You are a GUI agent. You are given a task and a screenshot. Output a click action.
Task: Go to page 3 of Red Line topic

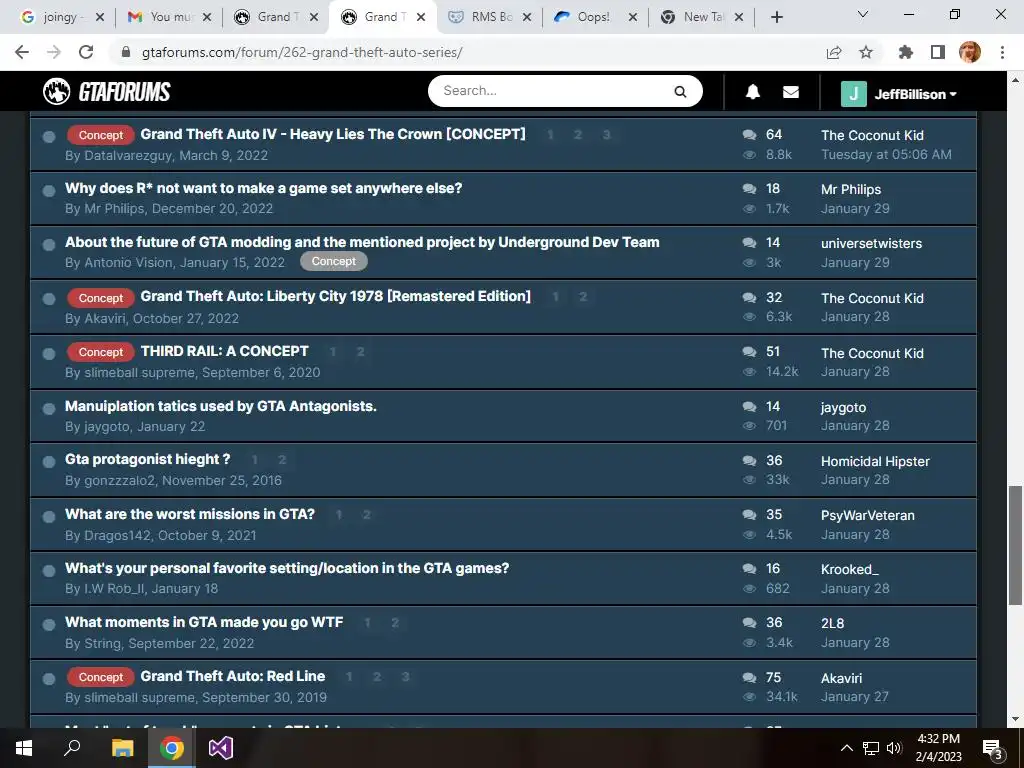click(405, 677)
